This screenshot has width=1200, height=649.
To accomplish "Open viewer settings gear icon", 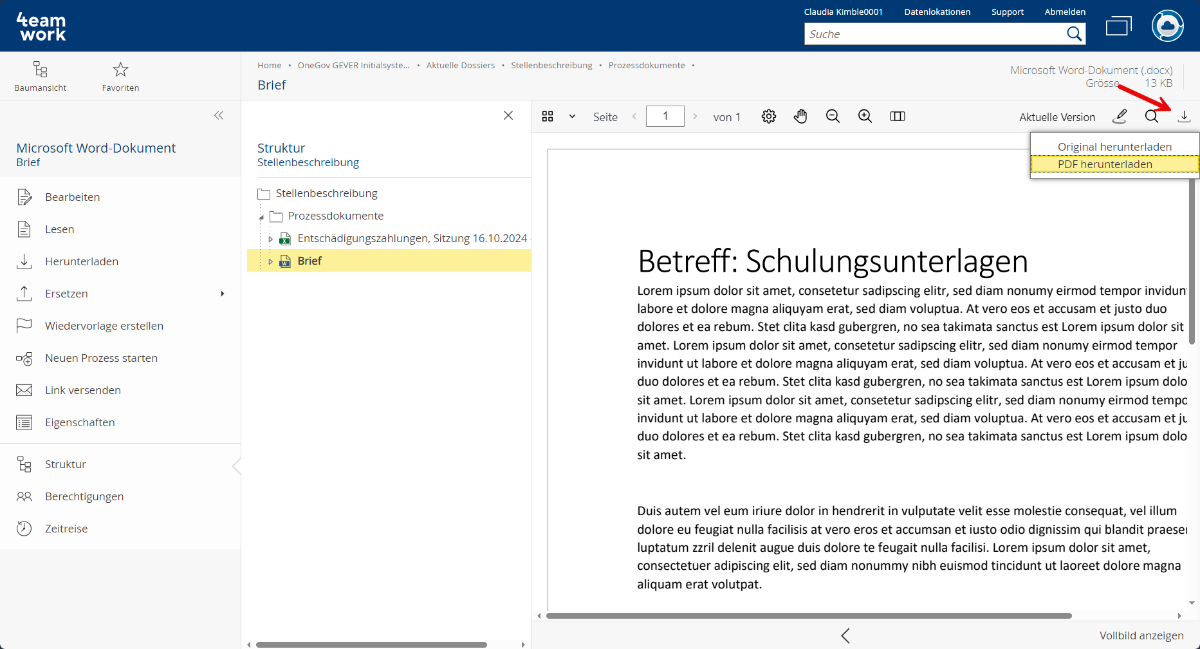I will pyautogui.click(x=769, y=116).
